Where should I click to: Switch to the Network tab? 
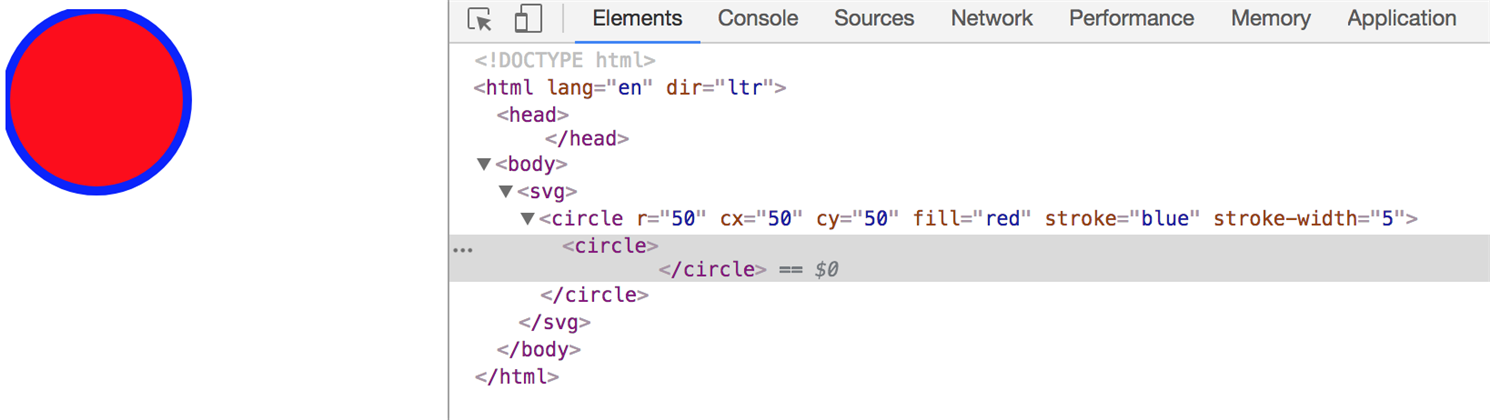tap(991, 19)
